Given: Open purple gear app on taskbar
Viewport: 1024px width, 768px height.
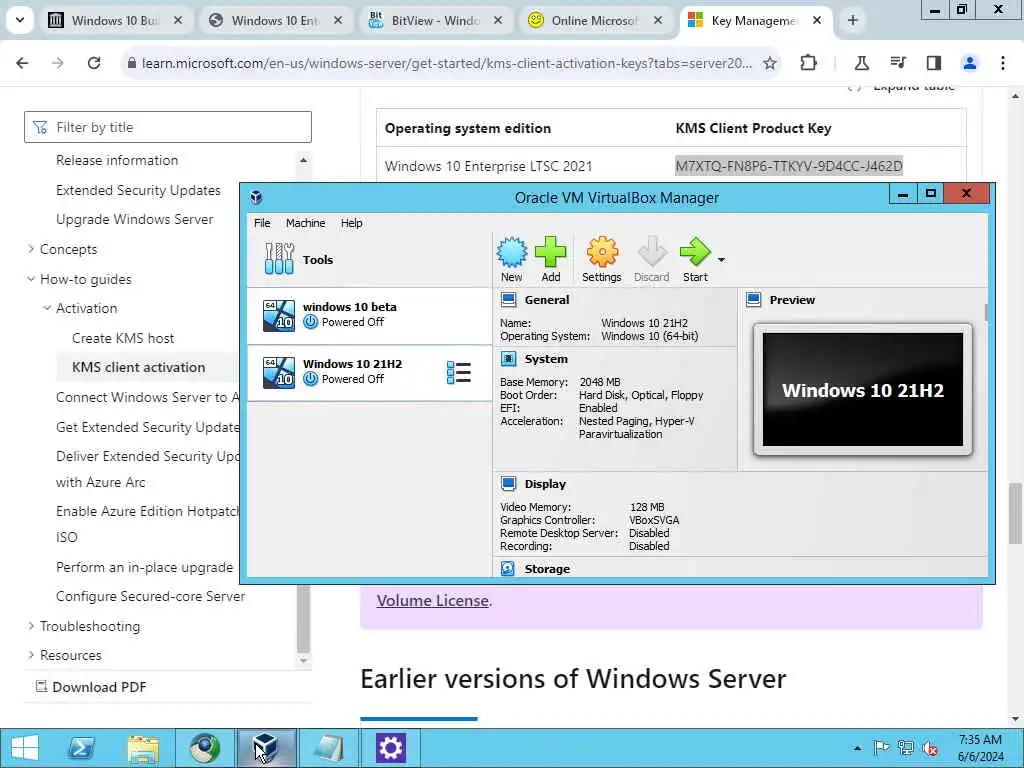Looking at the screenshot, I should [391, 748].
